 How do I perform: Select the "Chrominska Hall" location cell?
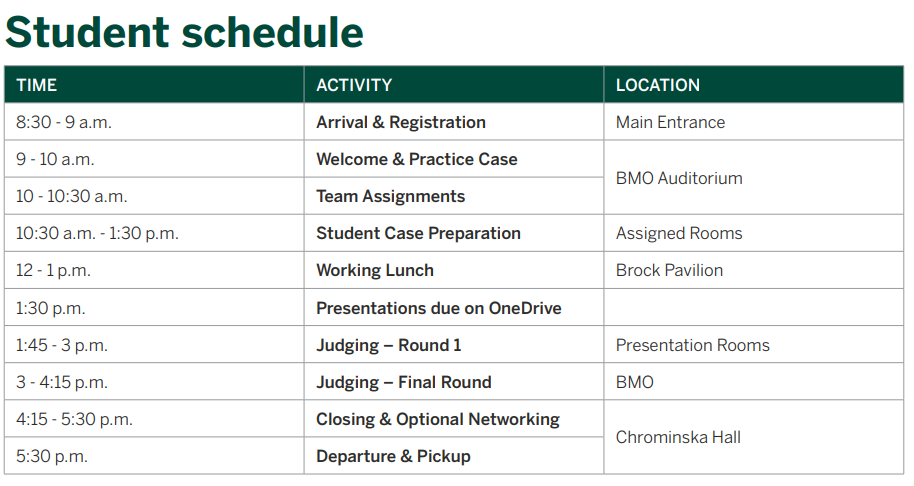click(678, 437)
